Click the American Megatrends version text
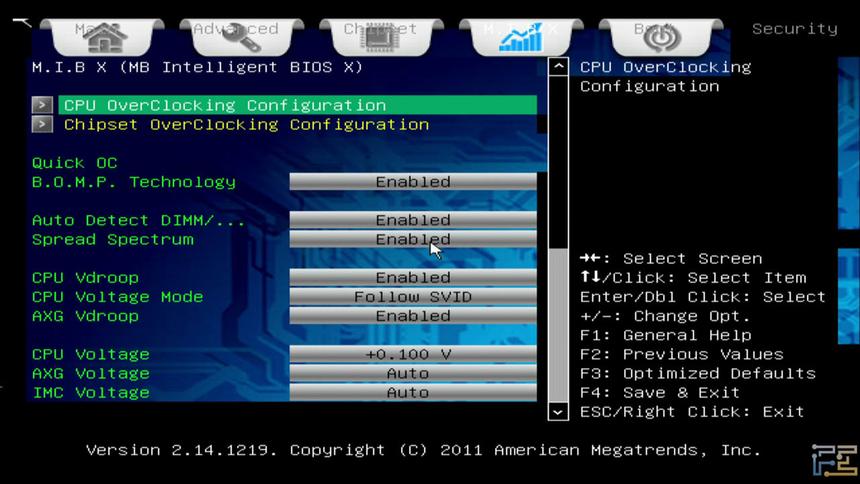 [x=423, y=451]
